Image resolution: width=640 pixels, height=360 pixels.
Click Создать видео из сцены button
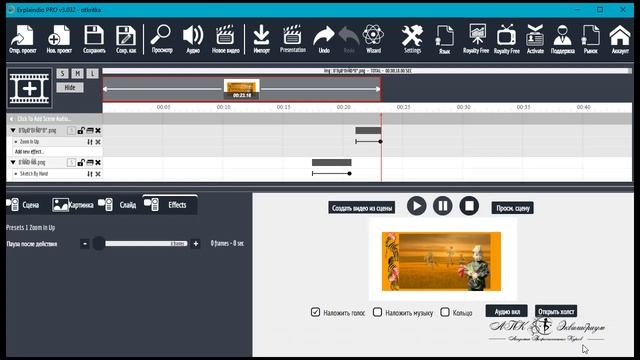point(362,208)
